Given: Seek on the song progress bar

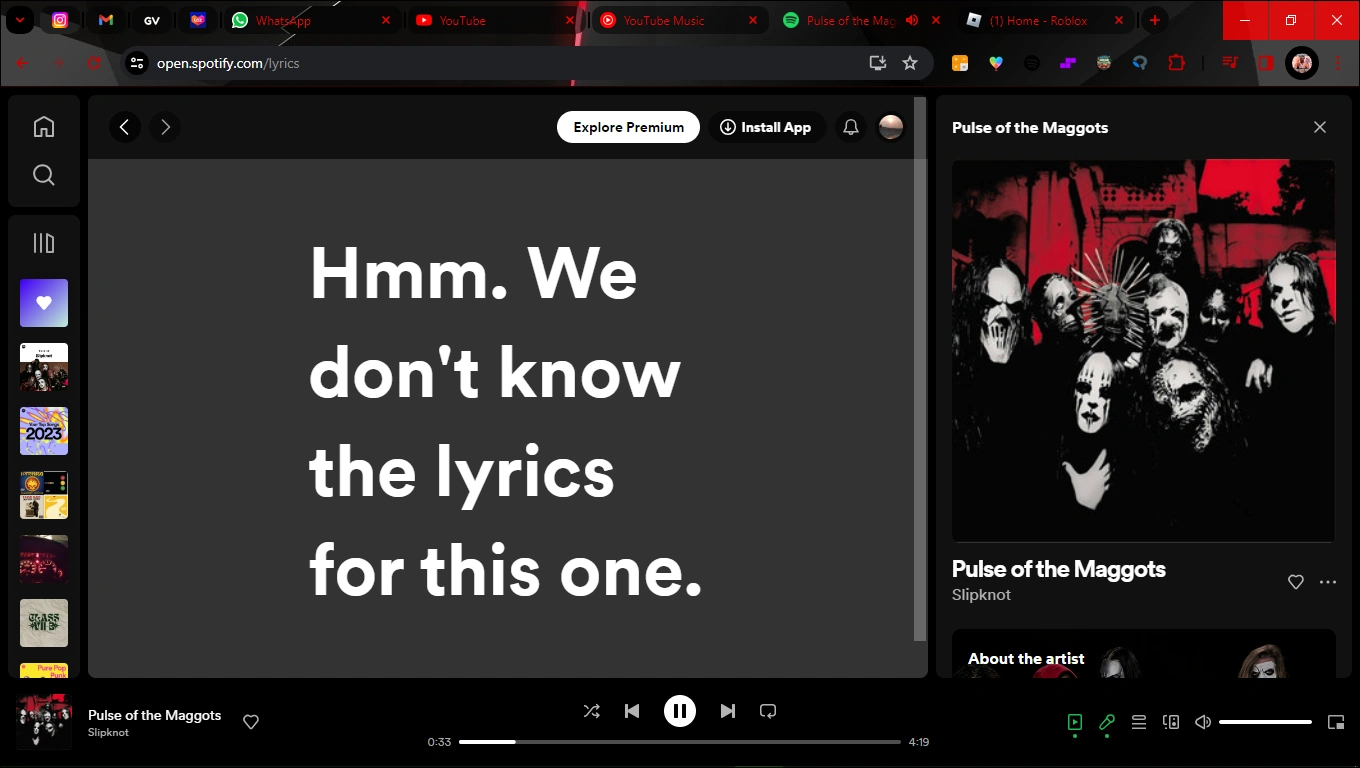Looking at the screenshot, I should point(680,742).
